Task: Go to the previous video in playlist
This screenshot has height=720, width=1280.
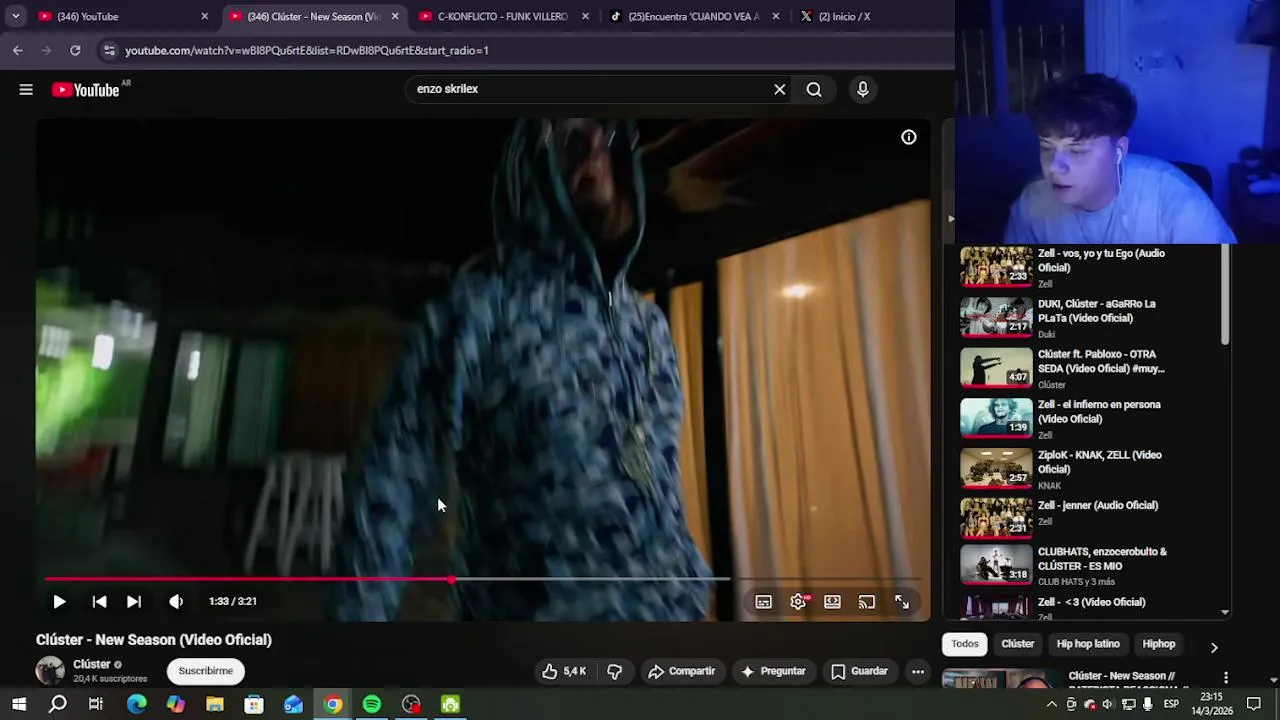Action: click(99, 602)
